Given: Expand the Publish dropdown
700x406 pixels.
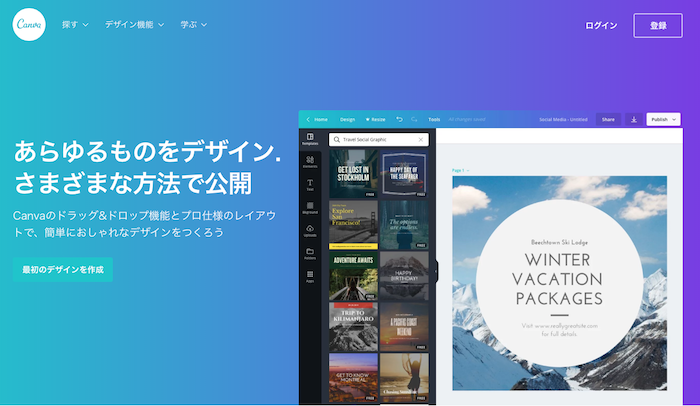Looking at the screenshot, I should [663, 119].
